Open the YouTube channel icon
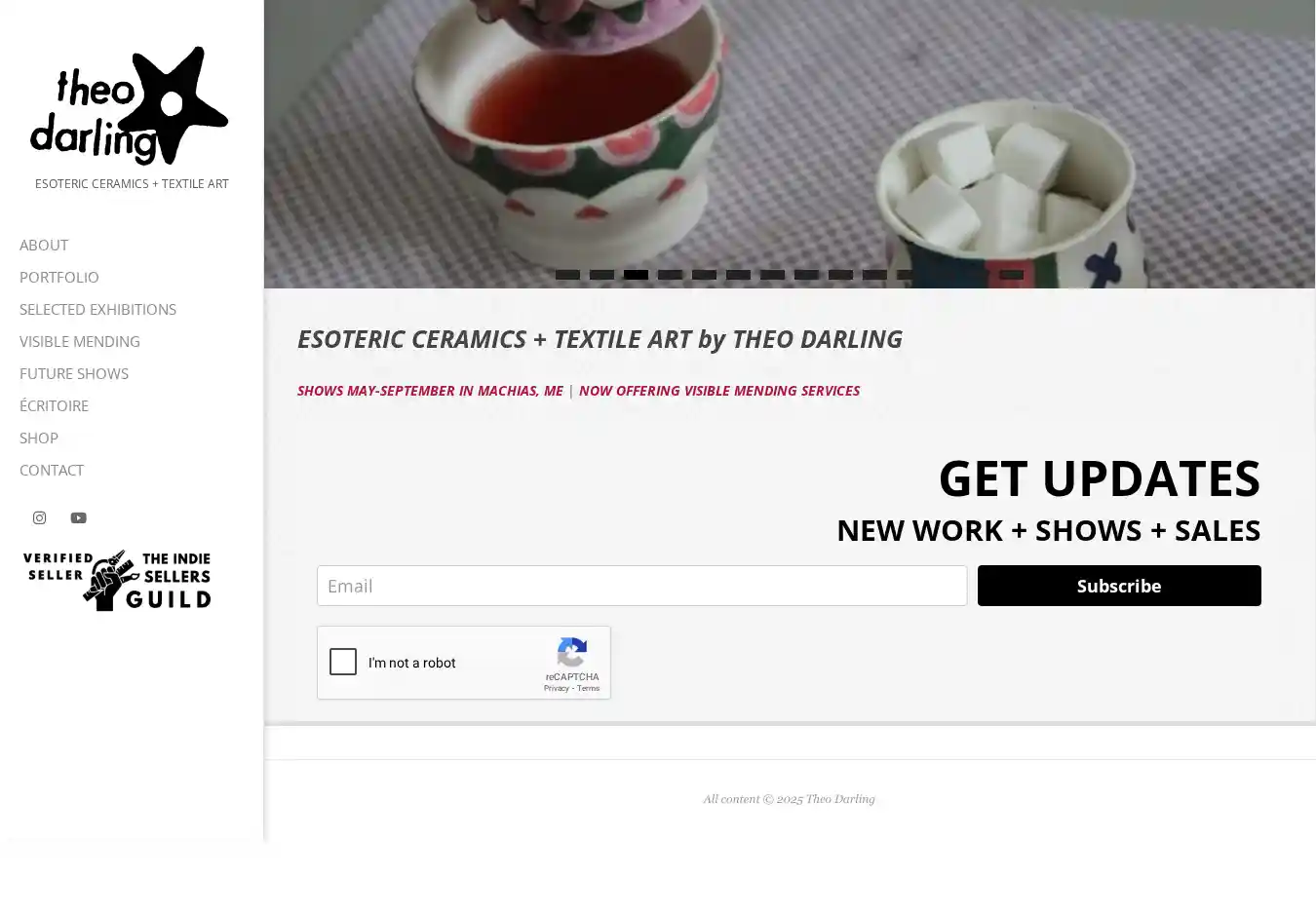Image resolution: width=1316 pixels, height=916 pixels. [x=78, y=517]
